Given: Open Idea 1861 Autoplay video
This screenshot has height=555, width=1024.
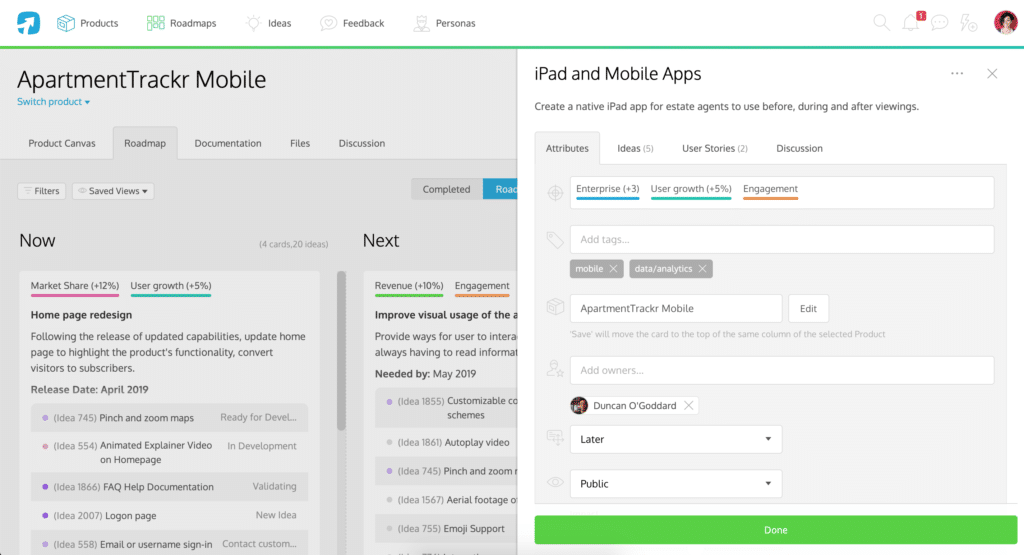Looking at the screenshot, I should (x=446, y=443).
